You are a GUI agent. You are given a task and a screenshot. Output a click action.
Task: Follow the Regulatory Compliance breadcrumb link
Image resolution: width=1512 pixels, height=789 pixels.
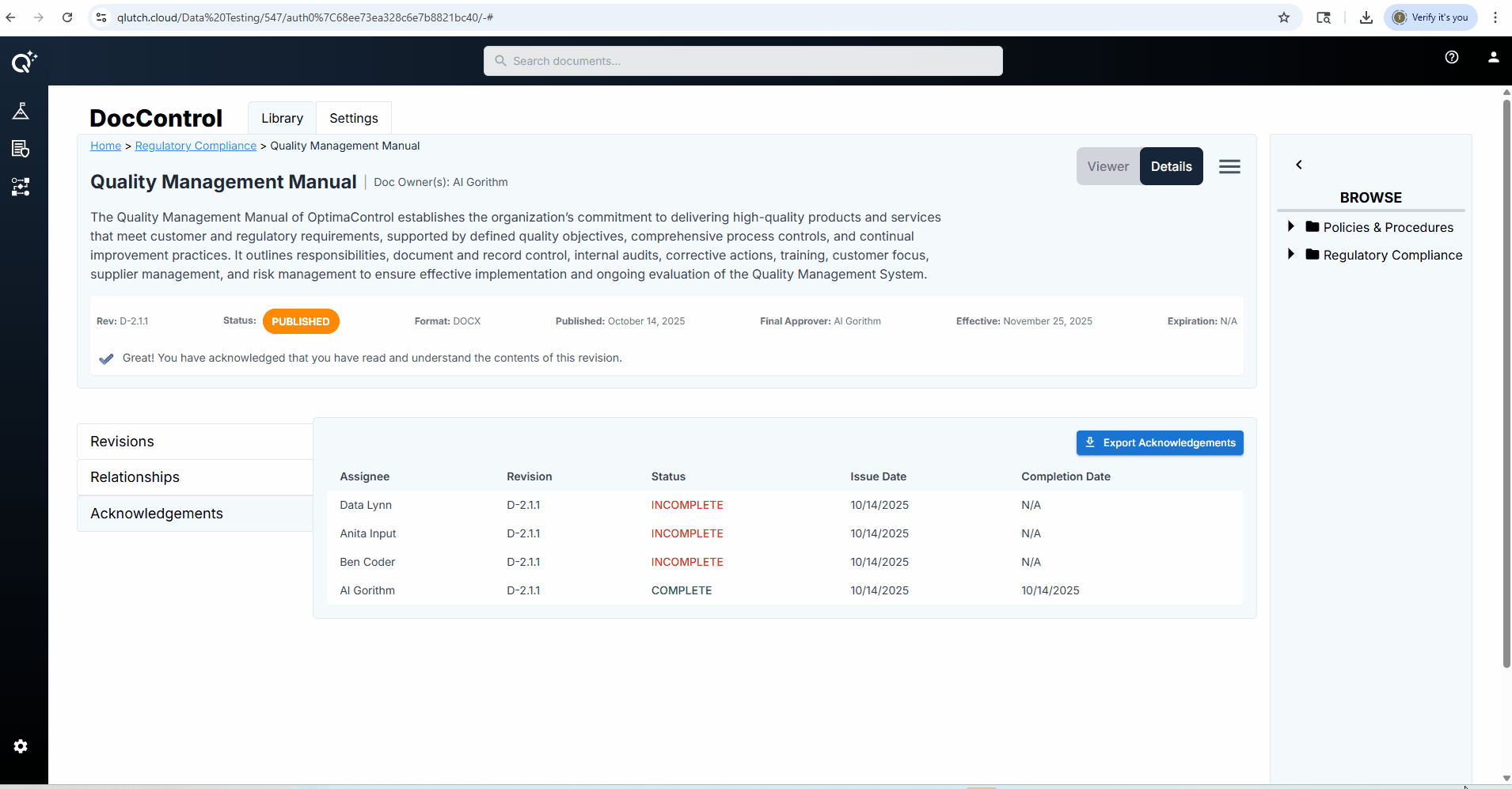pyautogui.click(x=196, y=146)
